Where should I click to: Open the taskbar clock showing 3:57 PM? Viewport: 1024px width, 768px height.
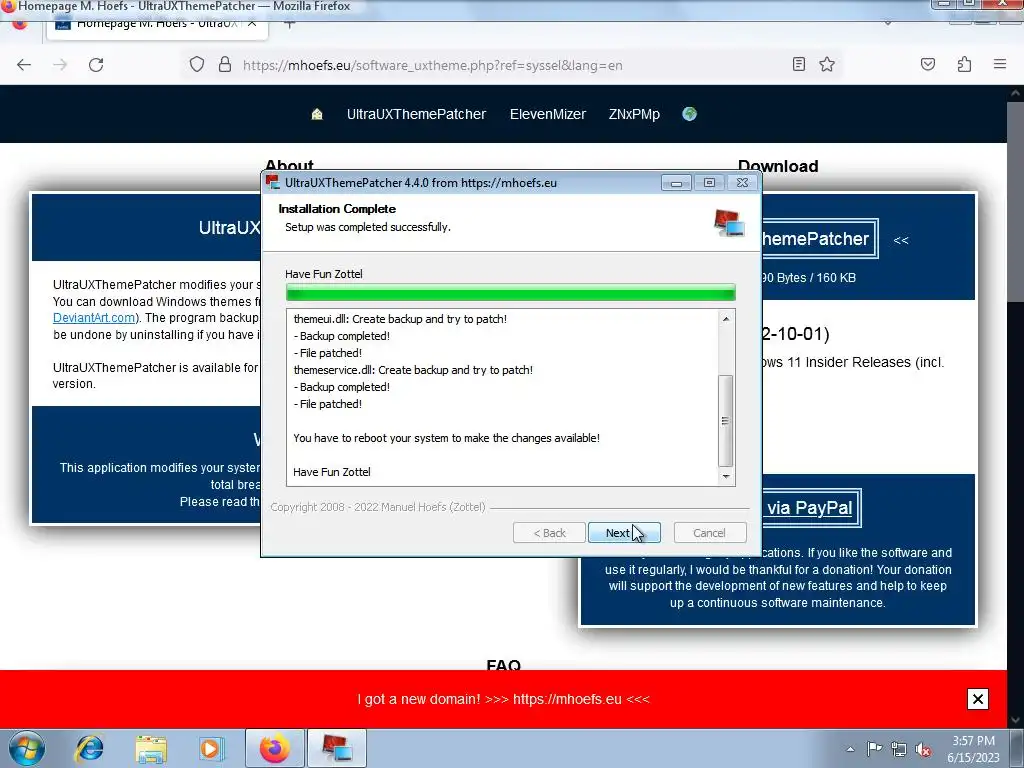973,749
